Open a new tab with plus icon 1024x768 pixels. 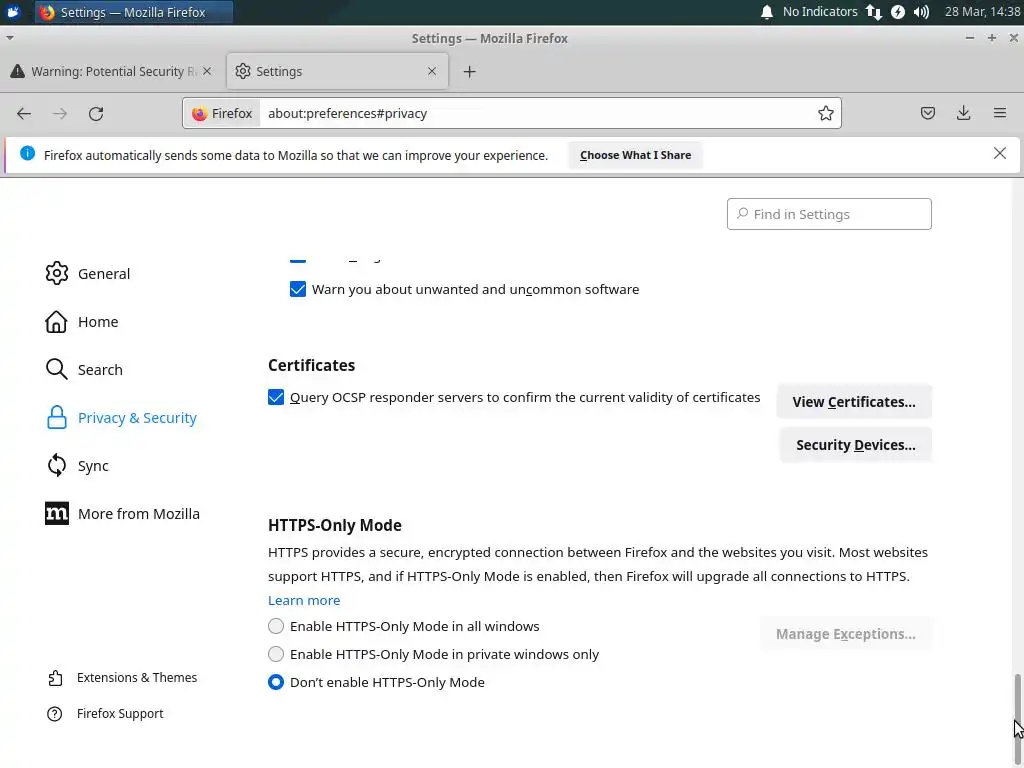(x=470, y=72)
